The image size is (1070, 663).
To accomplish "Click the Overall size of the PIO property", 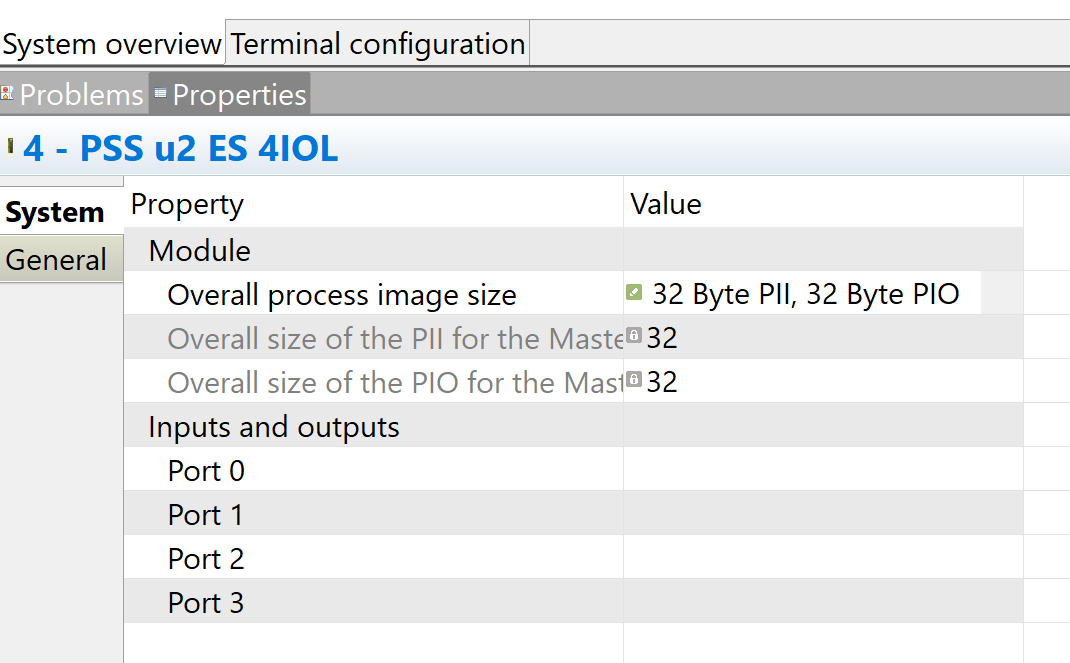I will pyautogui.click(x=395, y=383).
